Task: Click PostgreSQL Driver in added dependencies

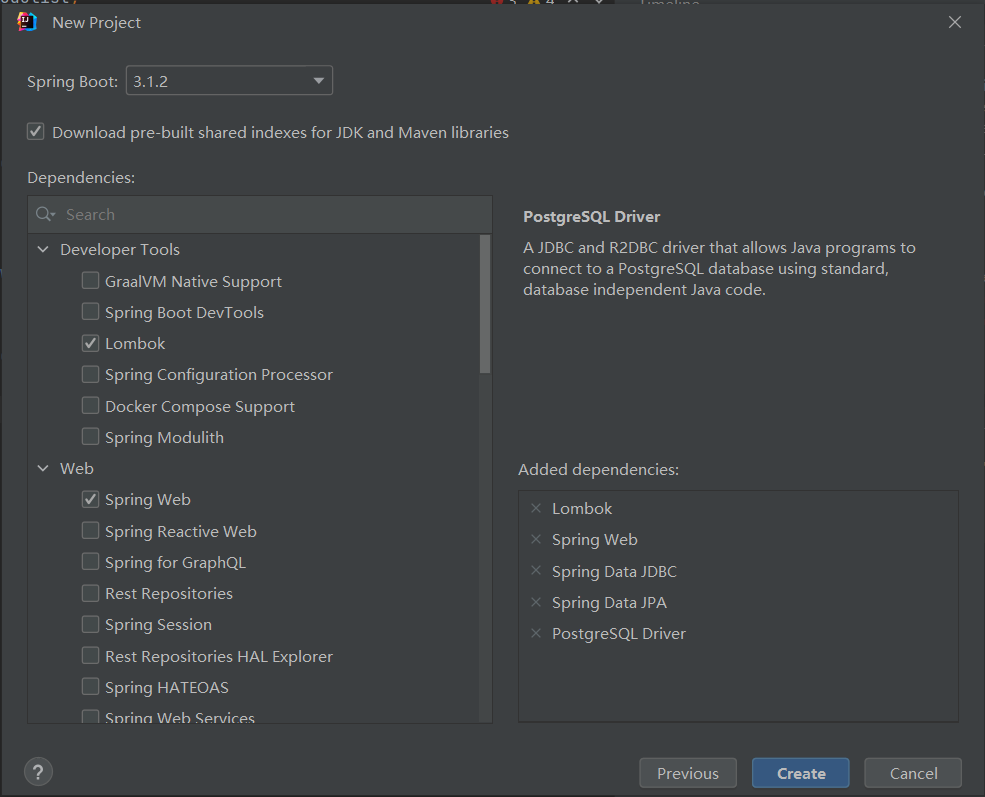Action: 619,634
